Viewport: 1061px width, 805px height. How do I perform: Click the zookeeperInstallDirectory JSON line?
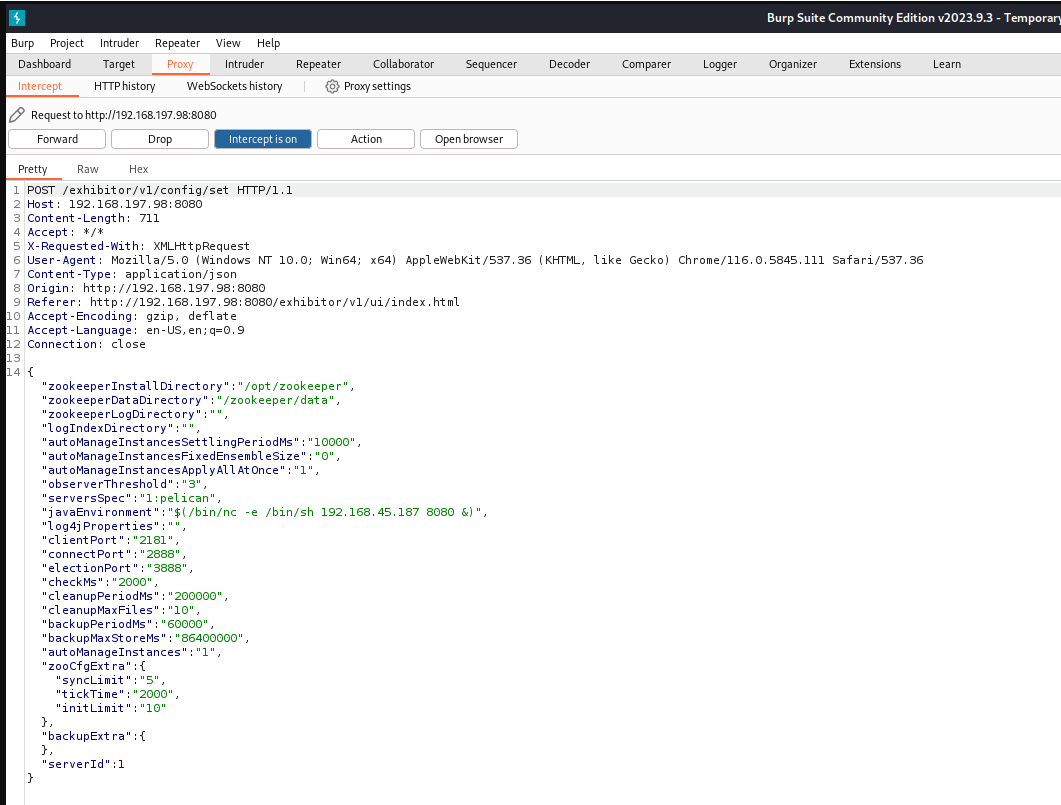tap(198, 386)
